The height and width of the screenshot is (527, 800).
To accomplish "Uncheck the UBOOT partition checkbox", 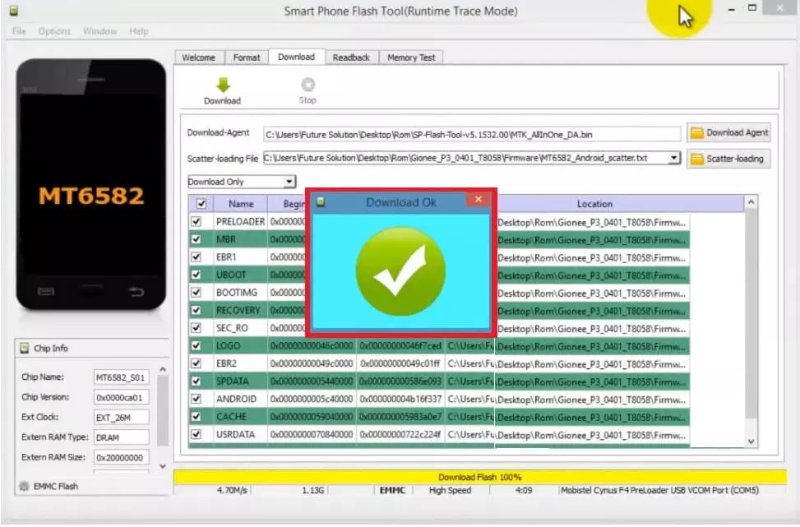I will coord(196,274).
